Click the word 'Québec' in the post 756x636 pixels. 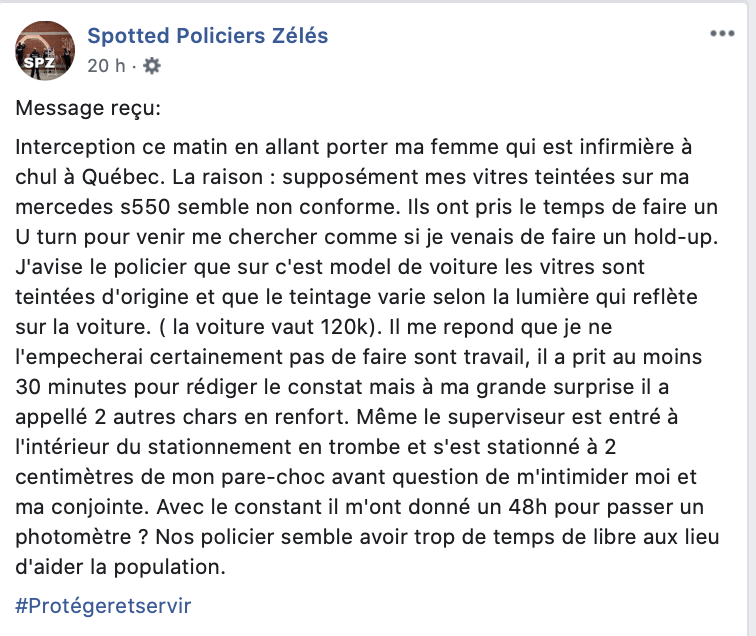click(121, 177)
